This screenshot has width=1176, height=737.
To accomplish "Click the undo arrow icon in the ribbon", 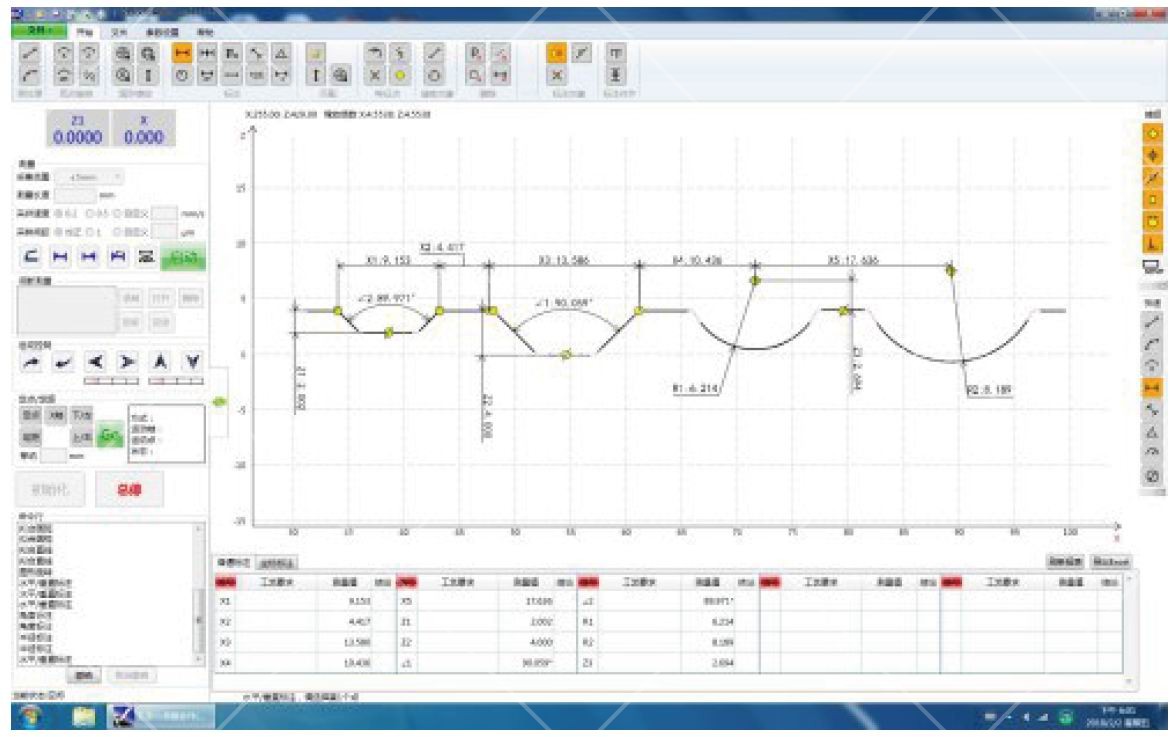I will (x=374, y=52).
